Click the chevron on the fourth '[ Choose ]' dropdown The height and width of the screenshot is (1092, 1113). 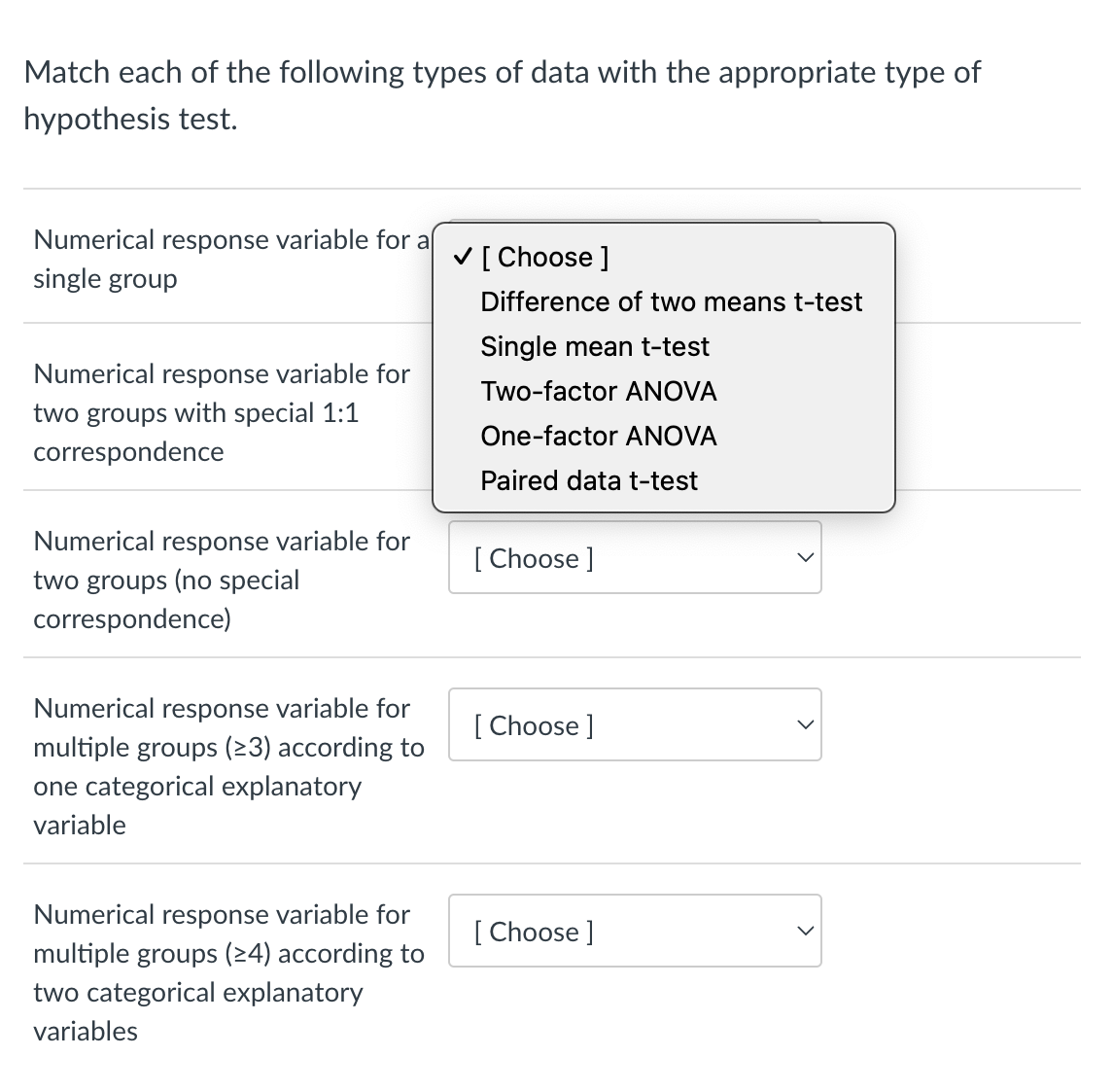[x=804, y=724]
